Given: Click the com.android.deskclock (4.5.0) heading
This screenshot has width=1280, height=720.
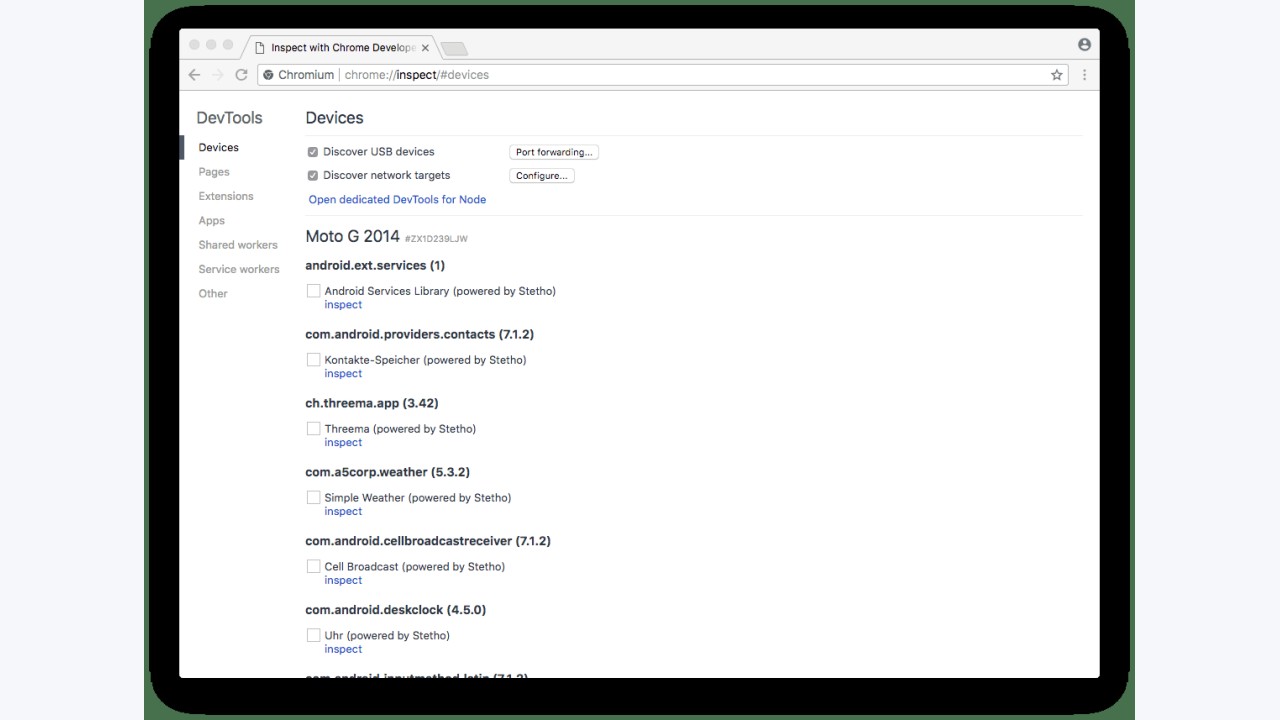Looking at the screenshot, I should [x=395, y=610].
